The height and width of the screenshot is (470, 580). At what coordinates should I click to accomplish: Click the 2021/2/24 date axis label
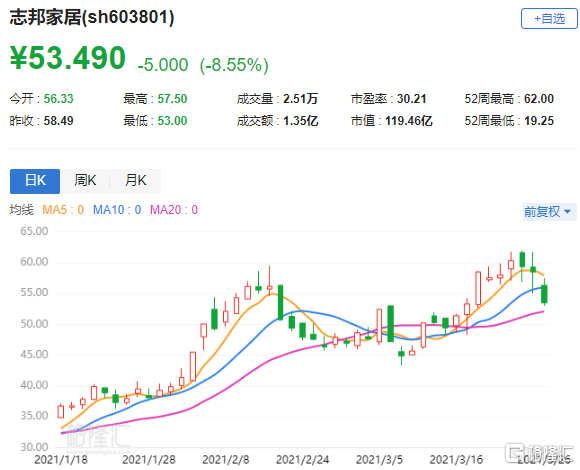coord(303,460)
